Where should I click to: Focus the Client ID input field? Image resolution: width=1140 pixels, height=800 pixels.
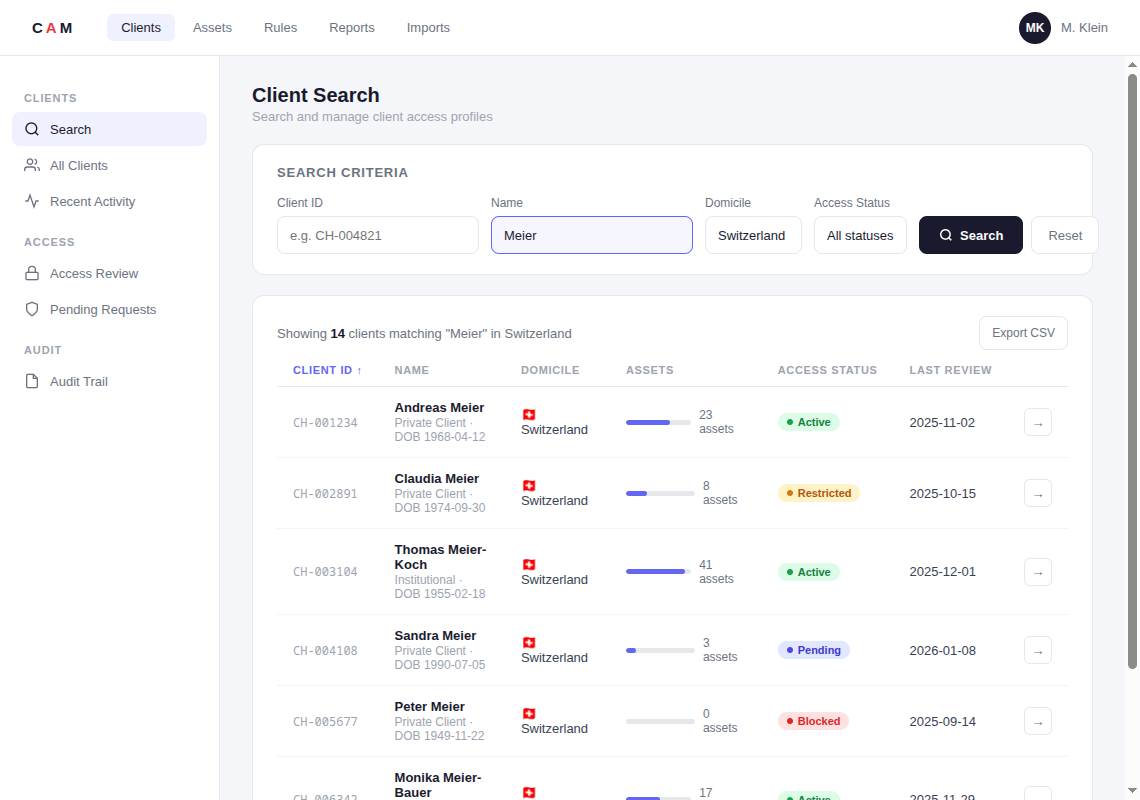click(378, 235)
